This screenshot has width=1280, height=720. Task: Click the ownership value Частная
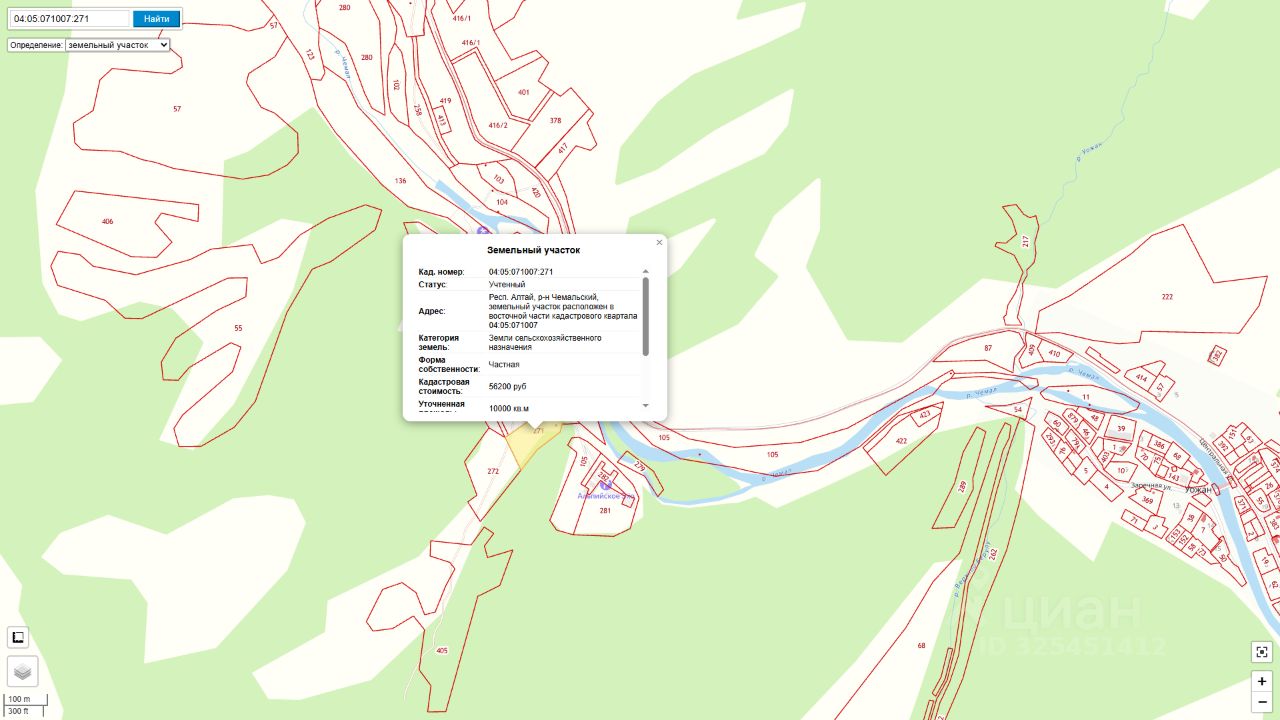(x=504, y=365)
